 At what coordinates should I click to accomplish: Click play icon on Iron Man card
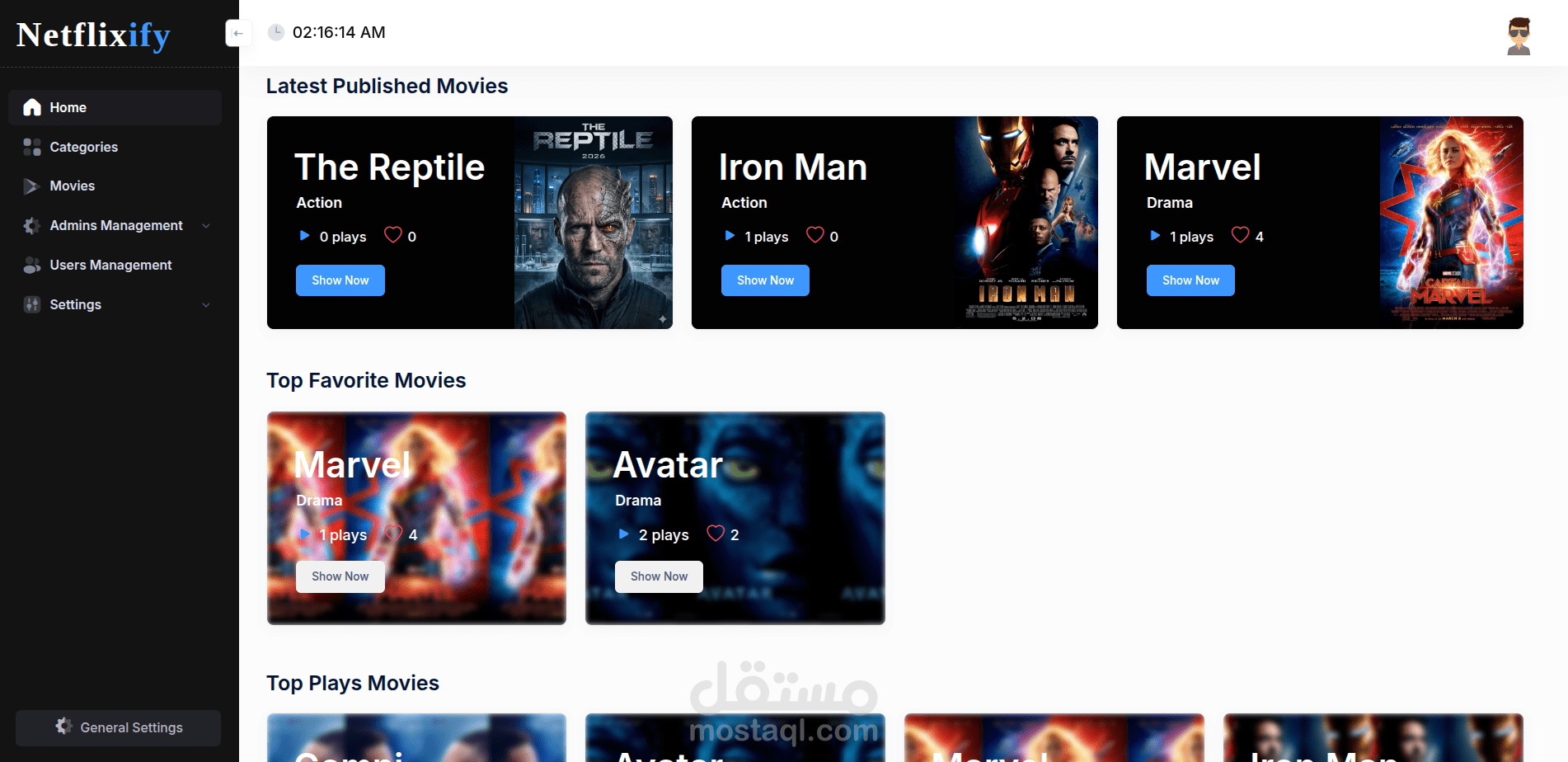point(730,236)
